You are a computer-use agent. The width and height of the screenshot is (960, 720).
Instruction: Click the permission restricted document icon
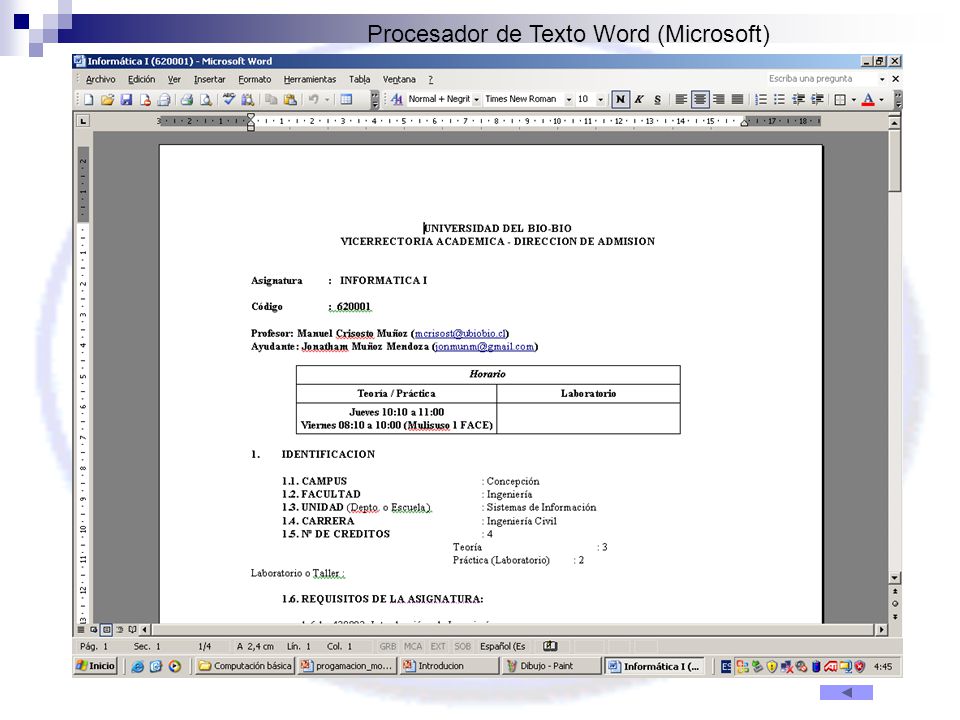coord(145,100)
